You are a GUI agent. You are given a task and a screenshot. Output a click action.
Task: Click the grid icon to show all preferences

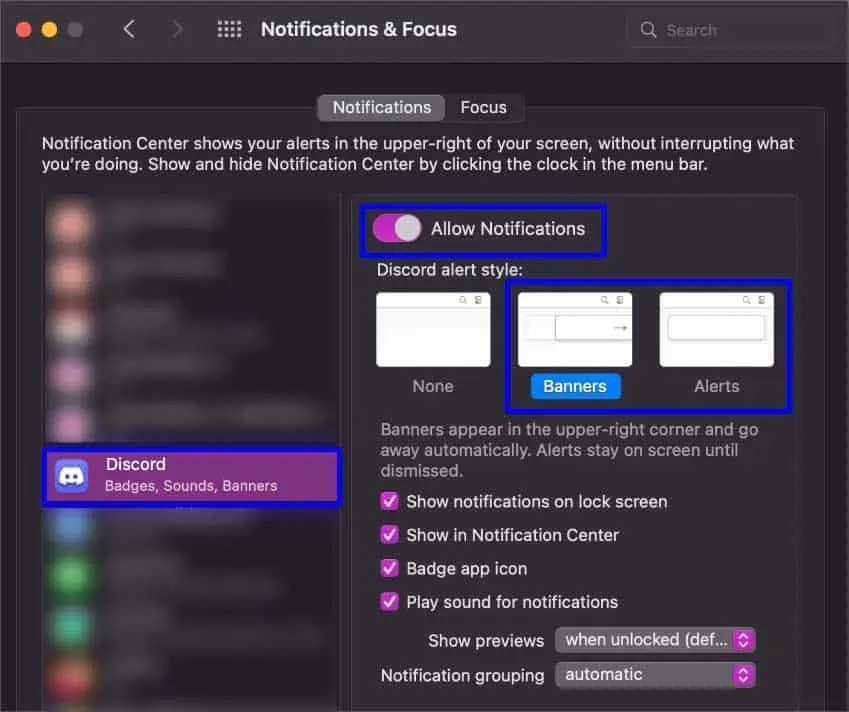pos(229,29)
